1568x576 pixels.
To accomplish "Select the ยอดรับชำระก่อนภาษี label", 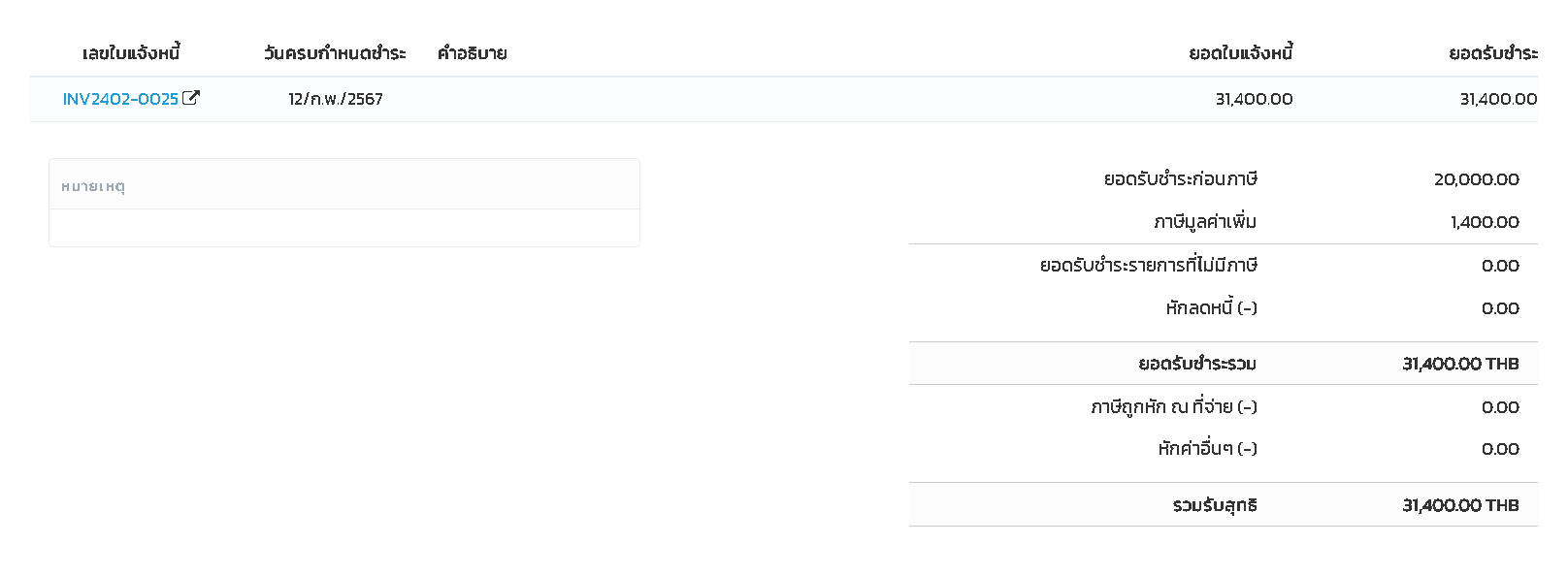I will click(x=1180, y=179).
